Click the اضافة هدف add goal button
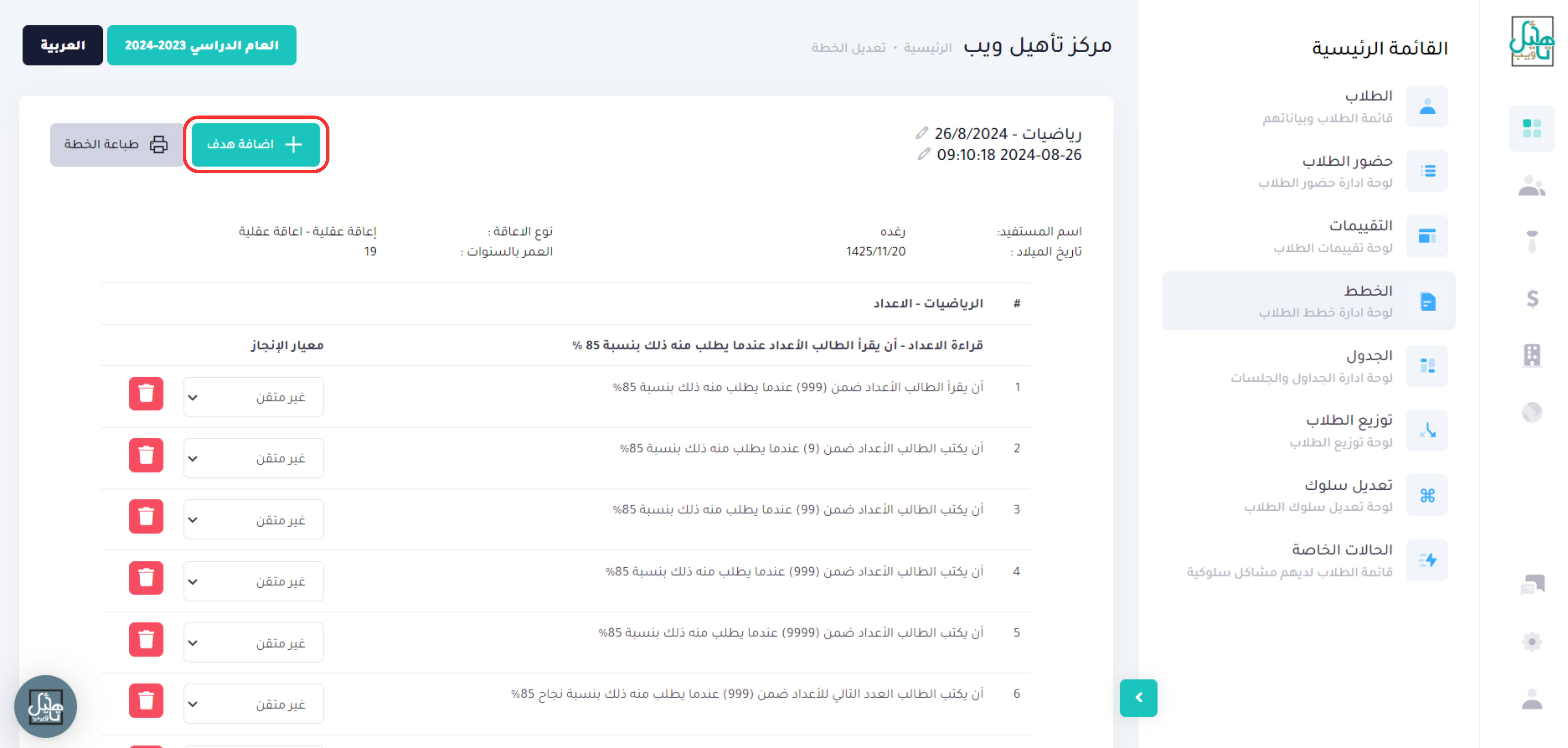Image resolution: width=1568 pixels, height=748 pixels. (x=256, y=144)
